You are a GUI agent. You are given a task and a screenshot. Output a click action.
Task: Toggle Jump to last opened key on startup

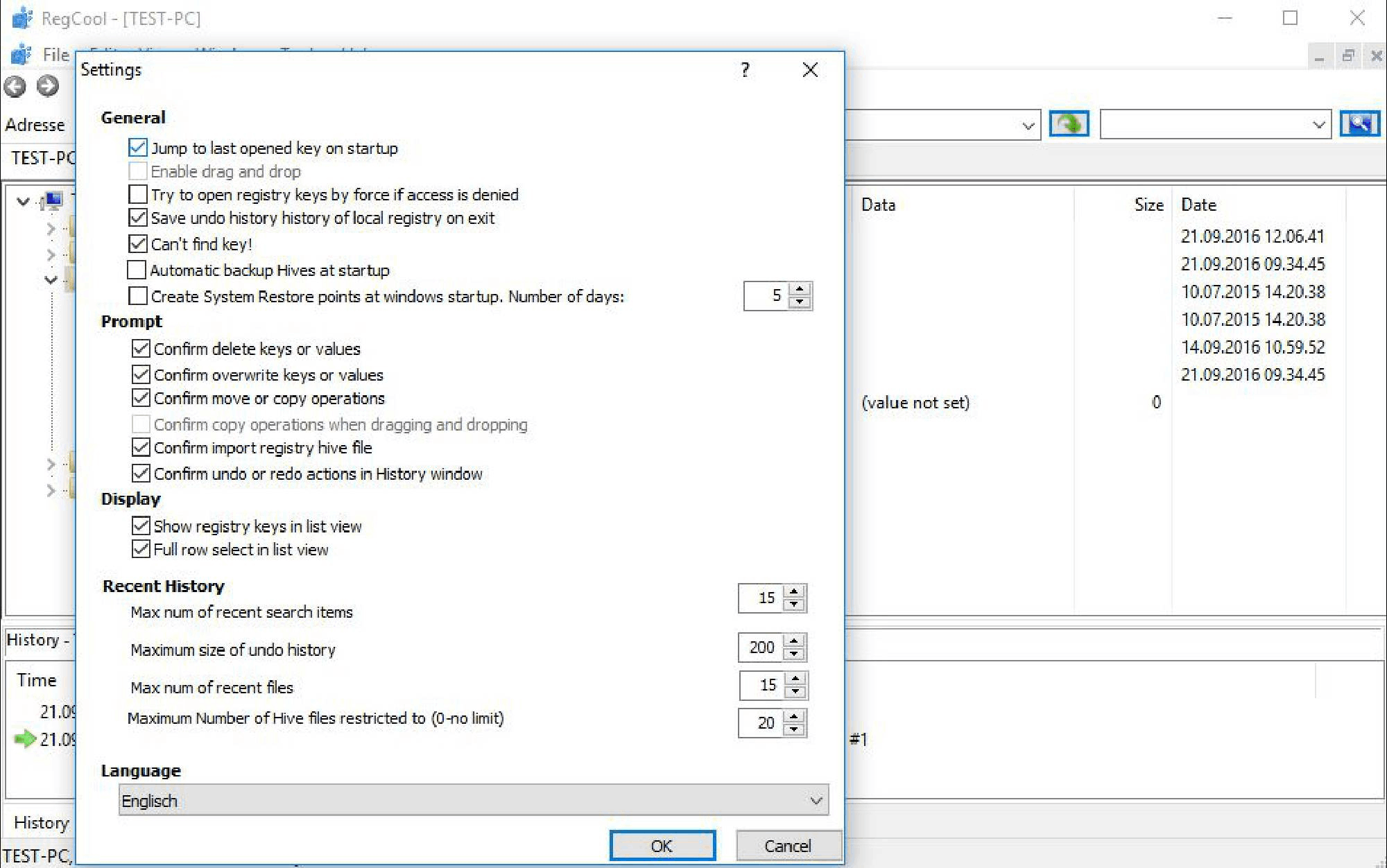(x=138, y=148)
